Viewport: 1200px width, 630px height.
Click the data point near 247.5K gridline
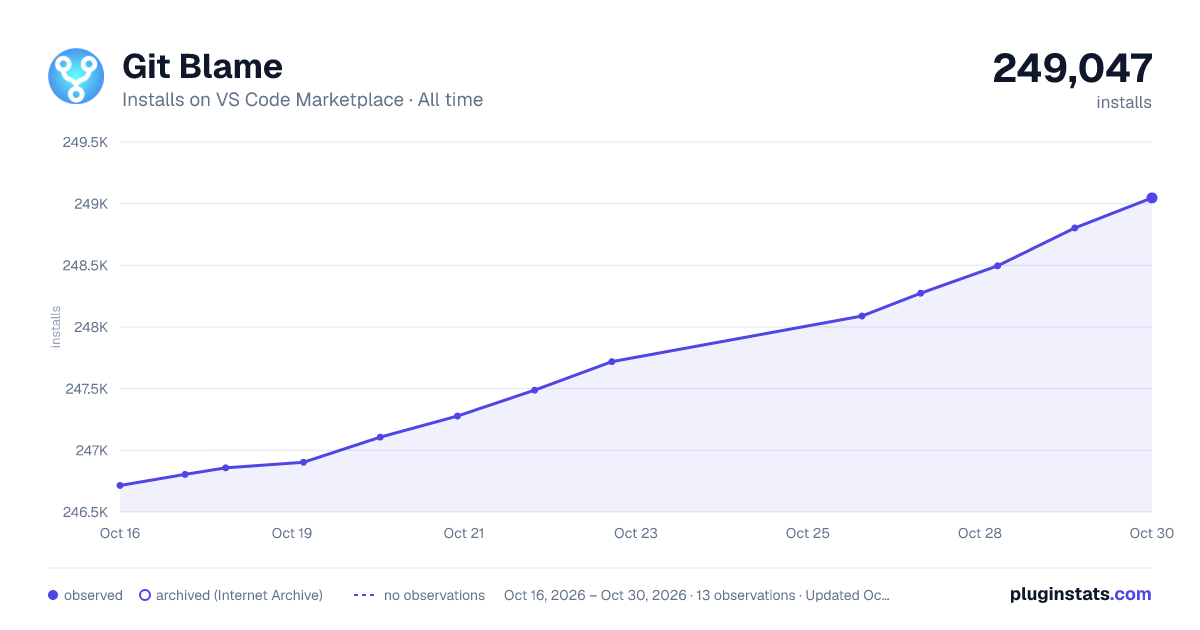[x=534, y=390]
